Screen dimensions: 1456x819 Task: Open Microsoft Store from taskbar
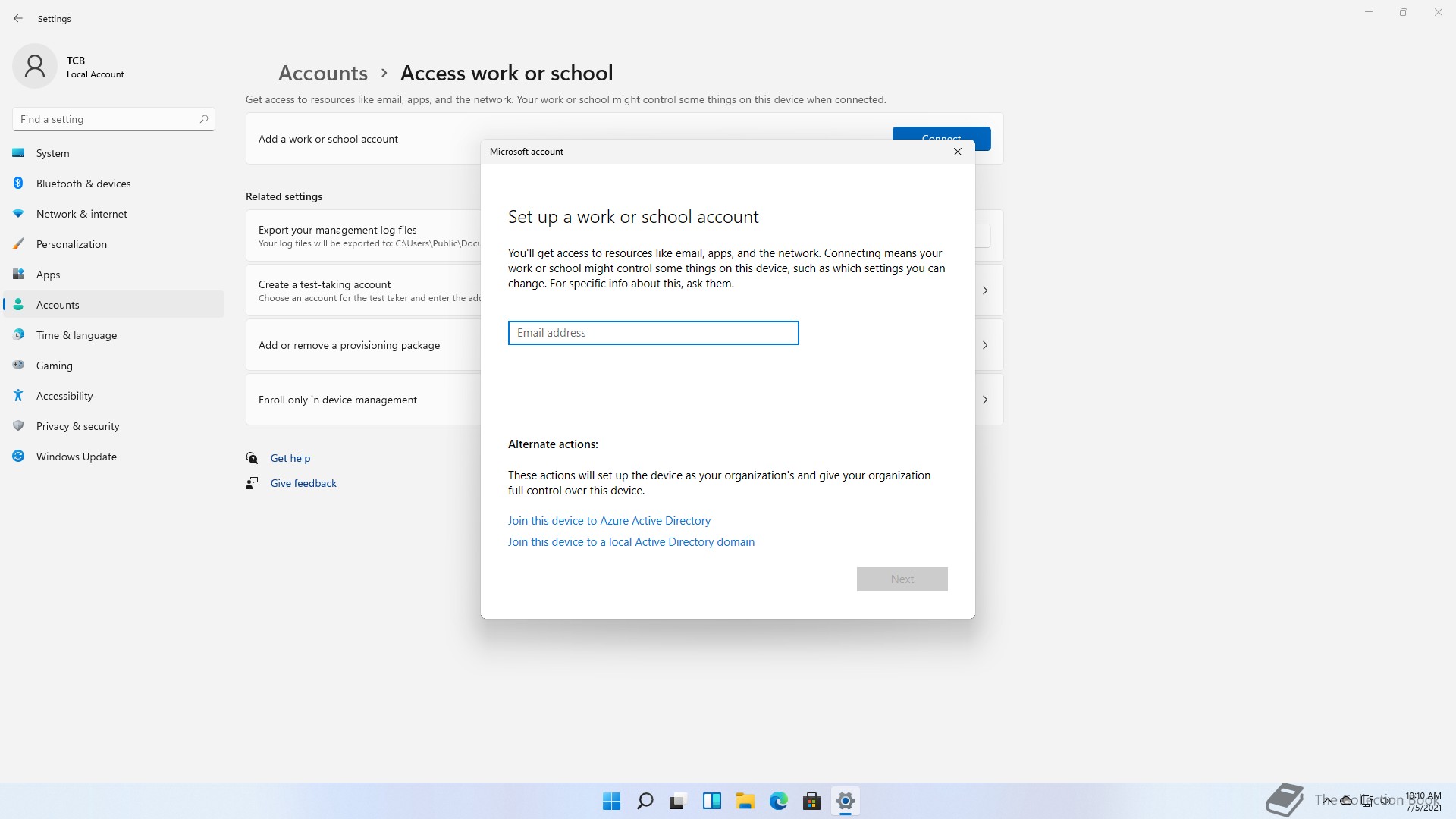point(811,801)
